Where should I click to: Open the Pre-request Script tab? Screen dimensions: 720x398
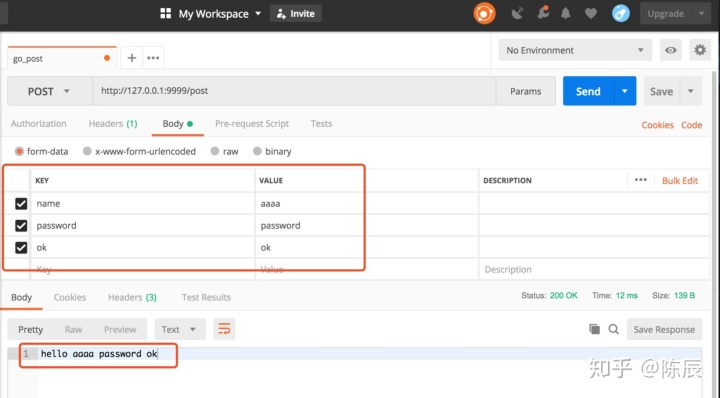click(252, 123)
